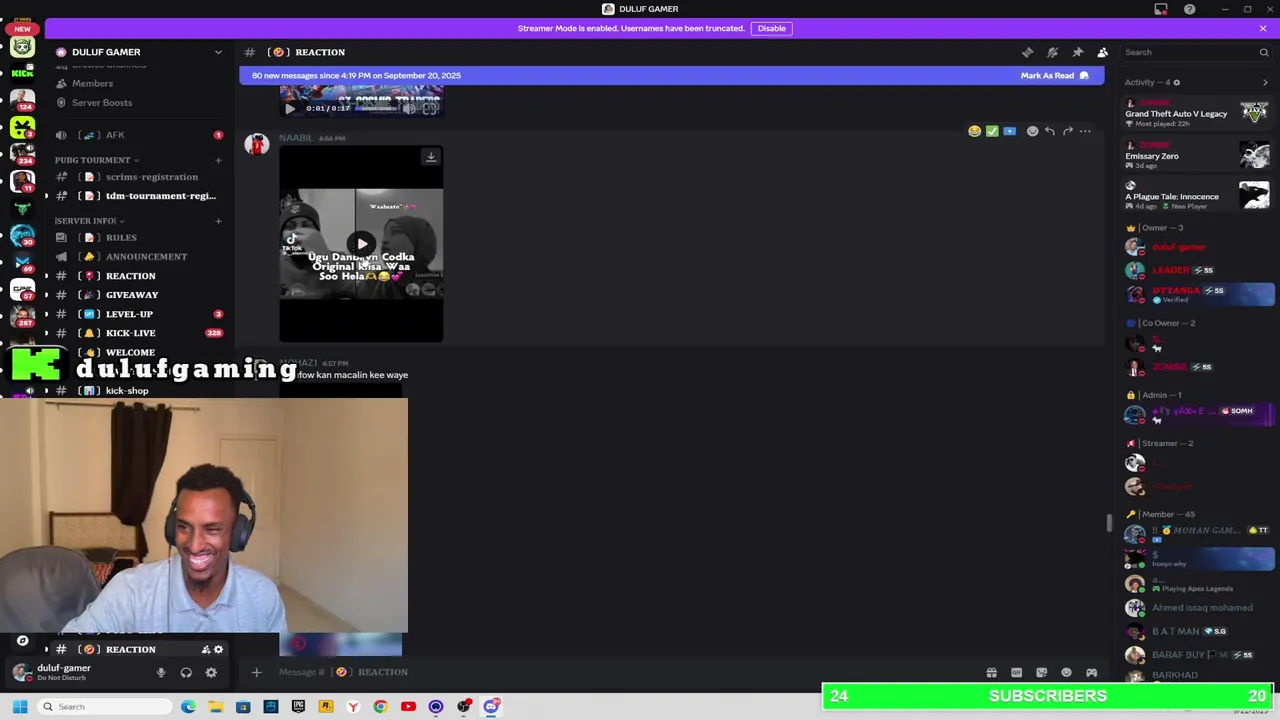Image resolution: width=1280 pixels, height=720 pixels.
Task: Open the GIVEAWAY channel
Action: point(132,295)
